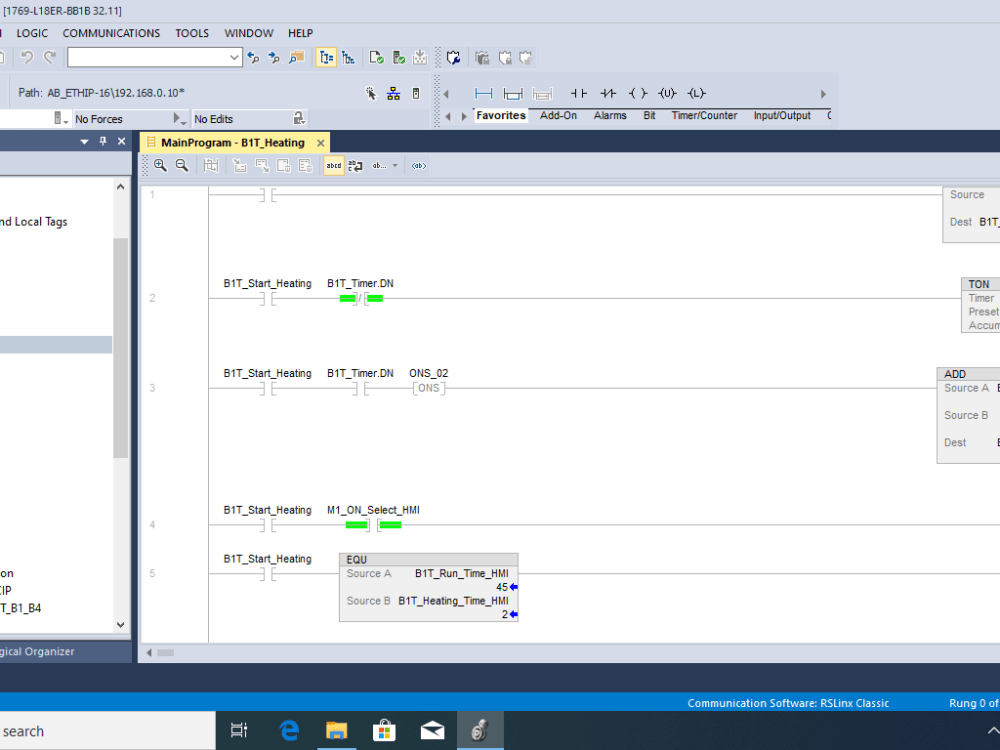Toggle the OTL latch instruction

[695, 93]
